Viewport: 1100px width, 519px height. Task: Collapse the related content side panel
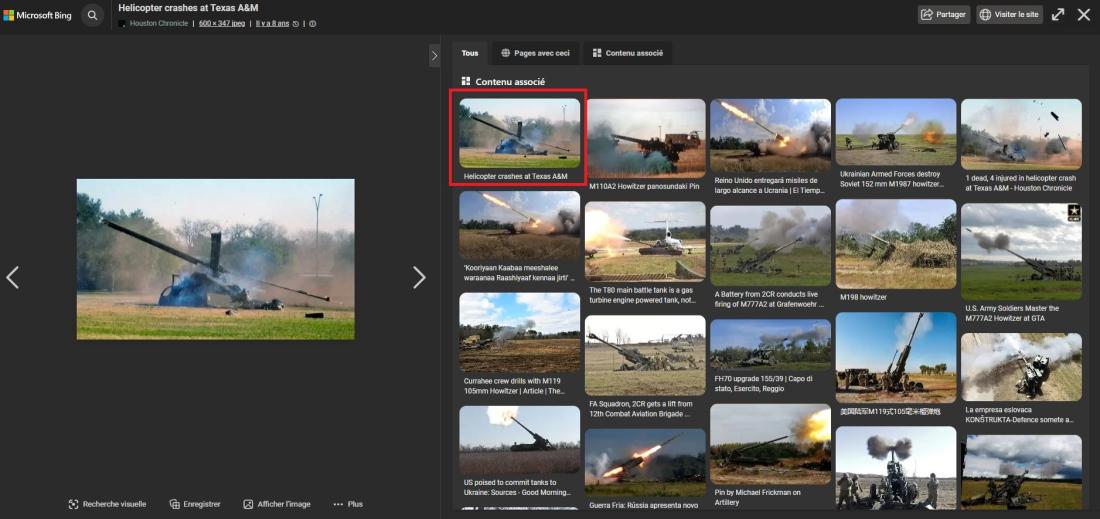tap(434, 55)
